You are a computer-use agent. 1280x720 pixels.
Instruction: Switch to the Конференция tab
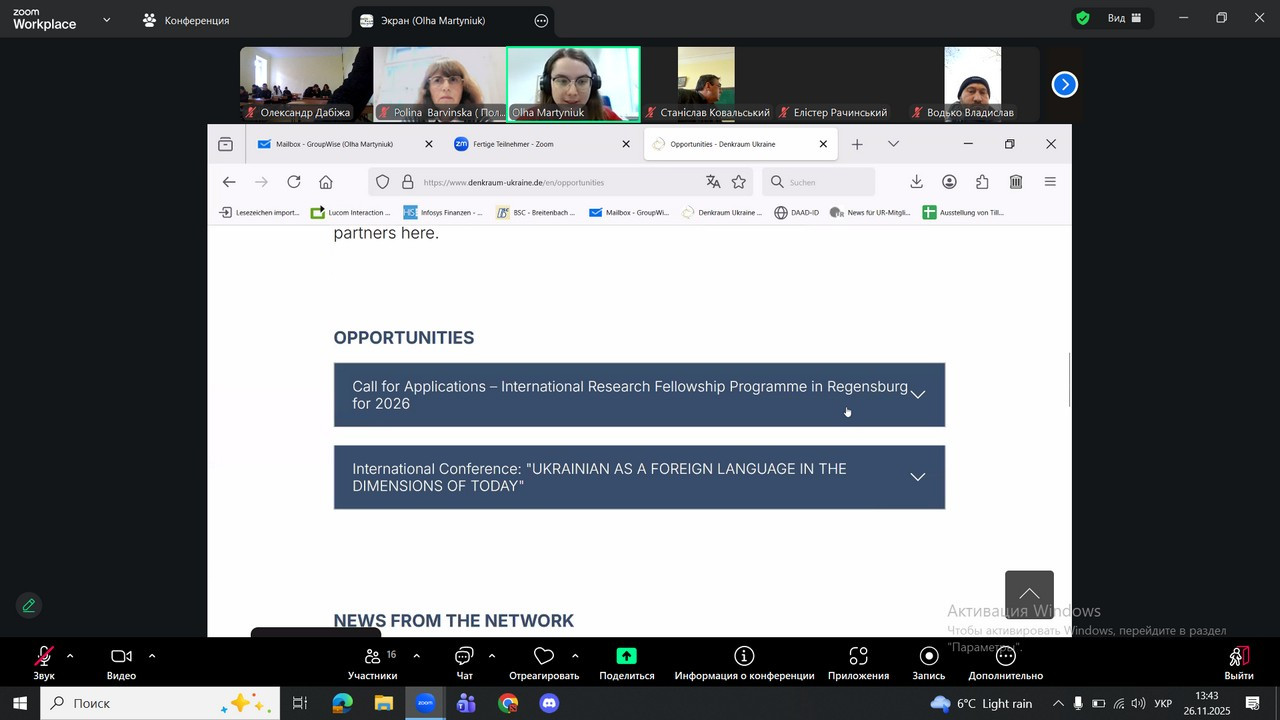point(186,20)
